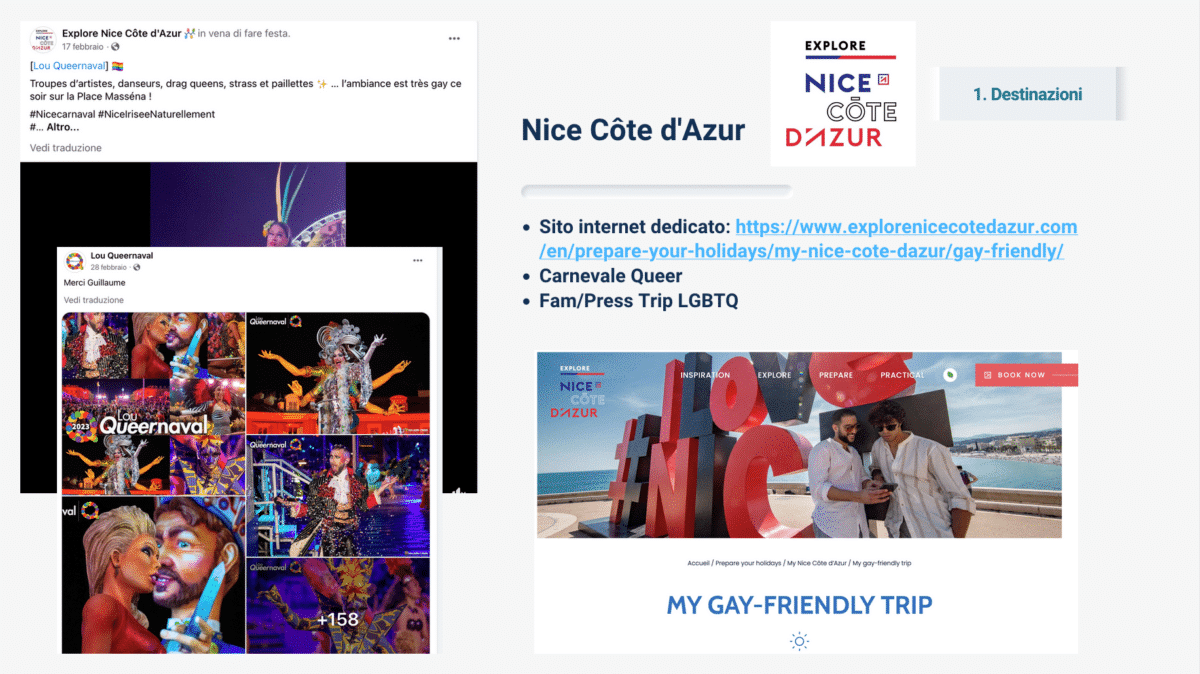Expand the post text with Altro...
Image resolution: width=1200 pixels, height=674 pixels.
(63, 127)
